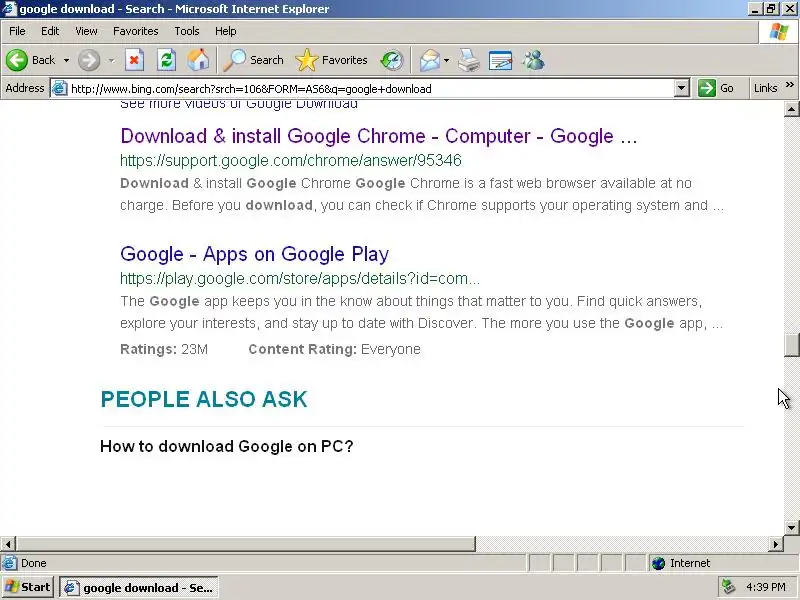Click the horizontal scrollbar thumb
The image size is (800, 600).
pyautogui.click(x=245, y=544)
